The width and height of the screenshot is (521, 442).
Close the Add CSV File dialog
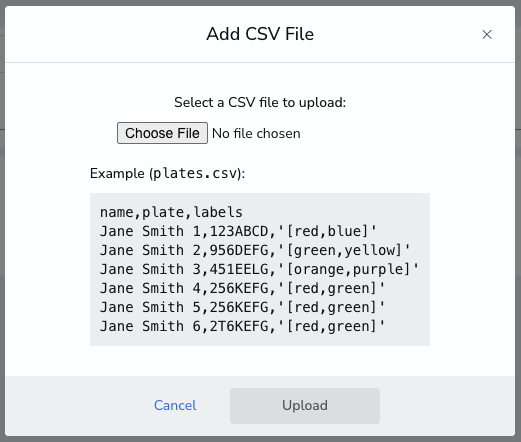coord(487,34)
